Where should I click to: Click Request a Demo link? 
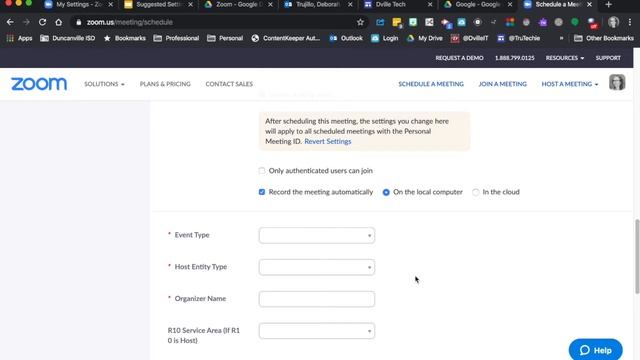tap(459, 58)
